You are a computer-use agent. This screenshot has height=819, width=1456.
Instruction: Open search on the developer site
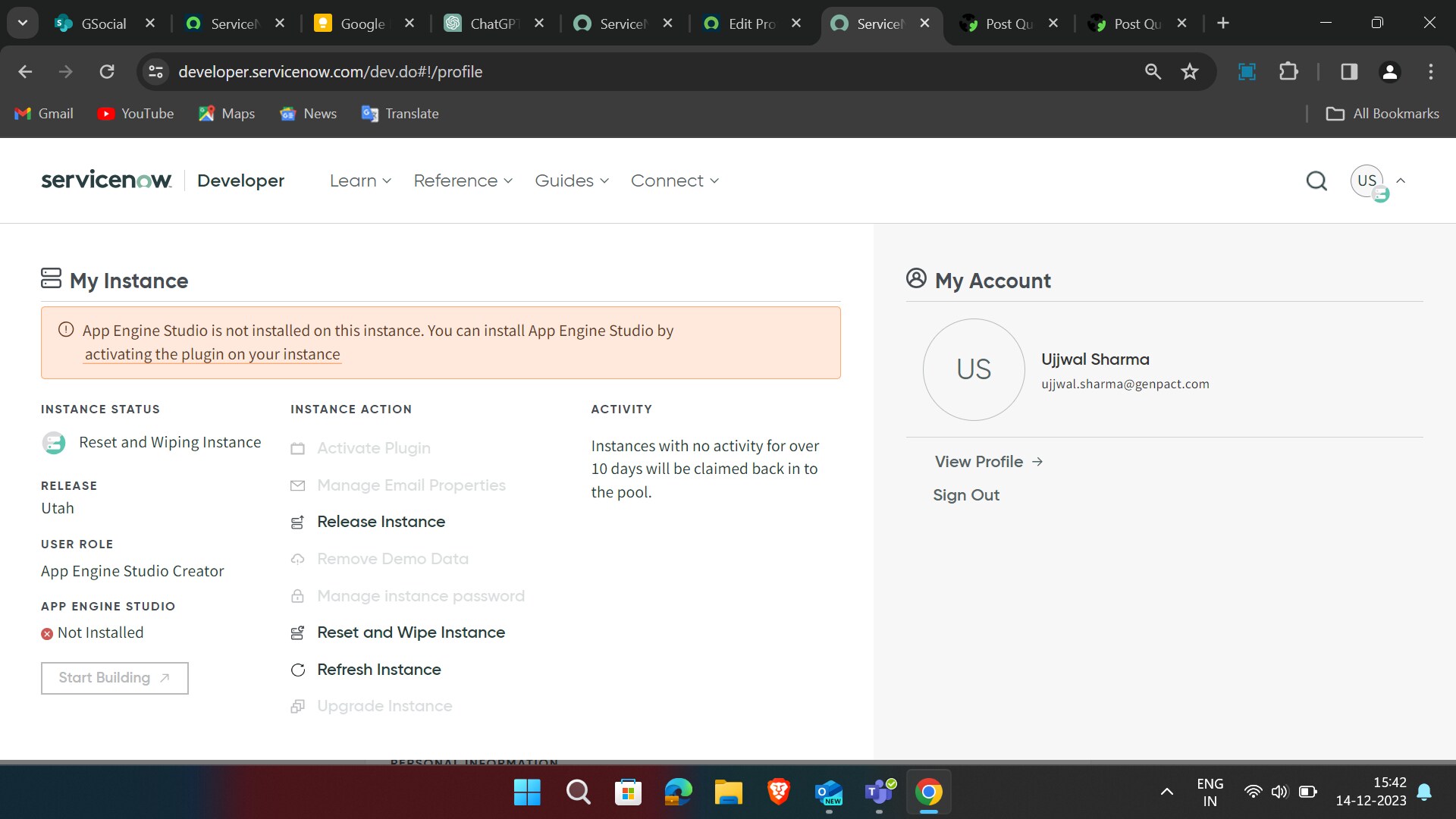(x=1316, y=180)
